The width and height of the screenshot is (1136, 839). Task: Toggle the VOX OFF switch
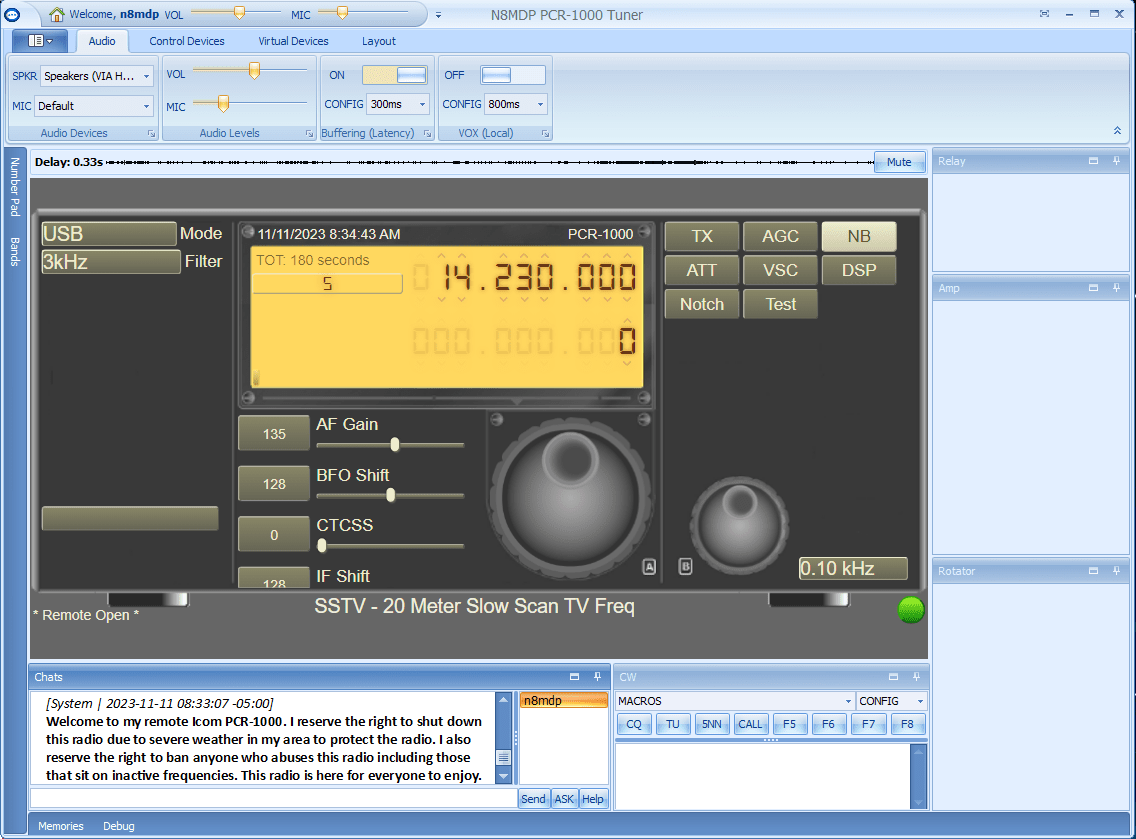512,75
